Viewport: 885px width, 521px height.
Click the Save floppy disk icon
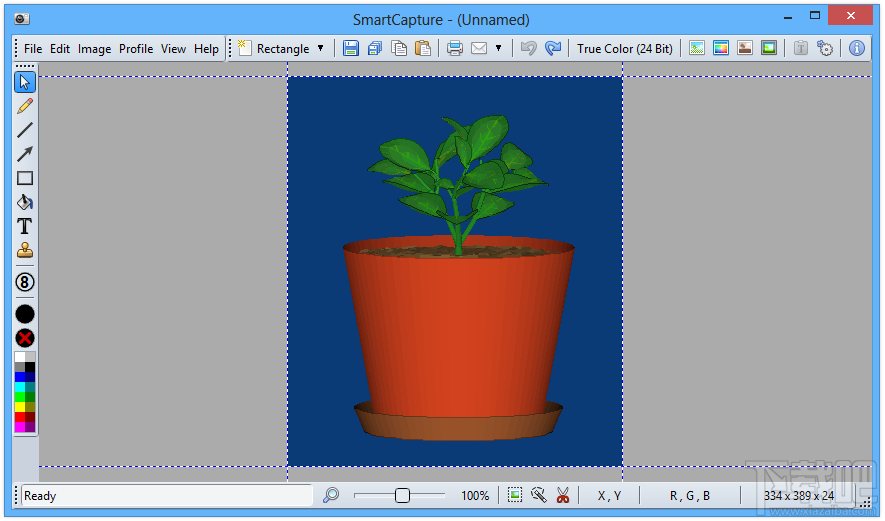pyautogui.click(x=351, y=48)
